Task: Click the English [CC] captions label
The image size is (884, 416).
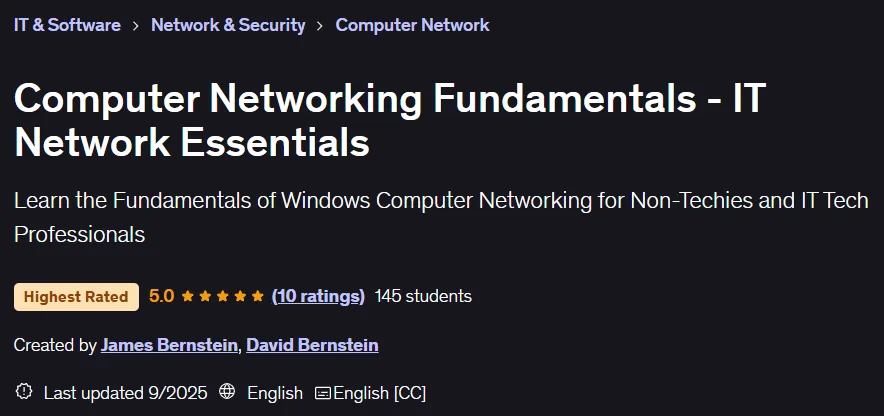Action: [x=379, y=393]
